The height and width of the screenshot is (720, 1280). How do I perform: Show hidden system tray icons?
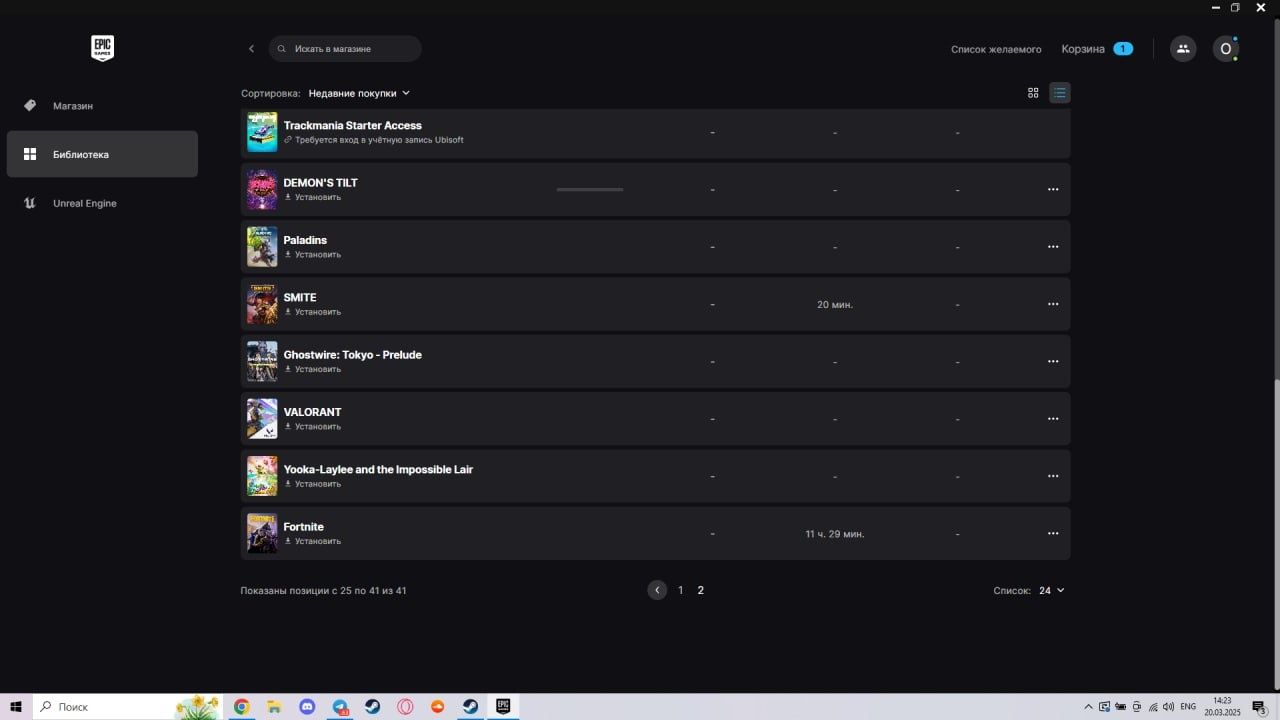tap(1088, 707)
